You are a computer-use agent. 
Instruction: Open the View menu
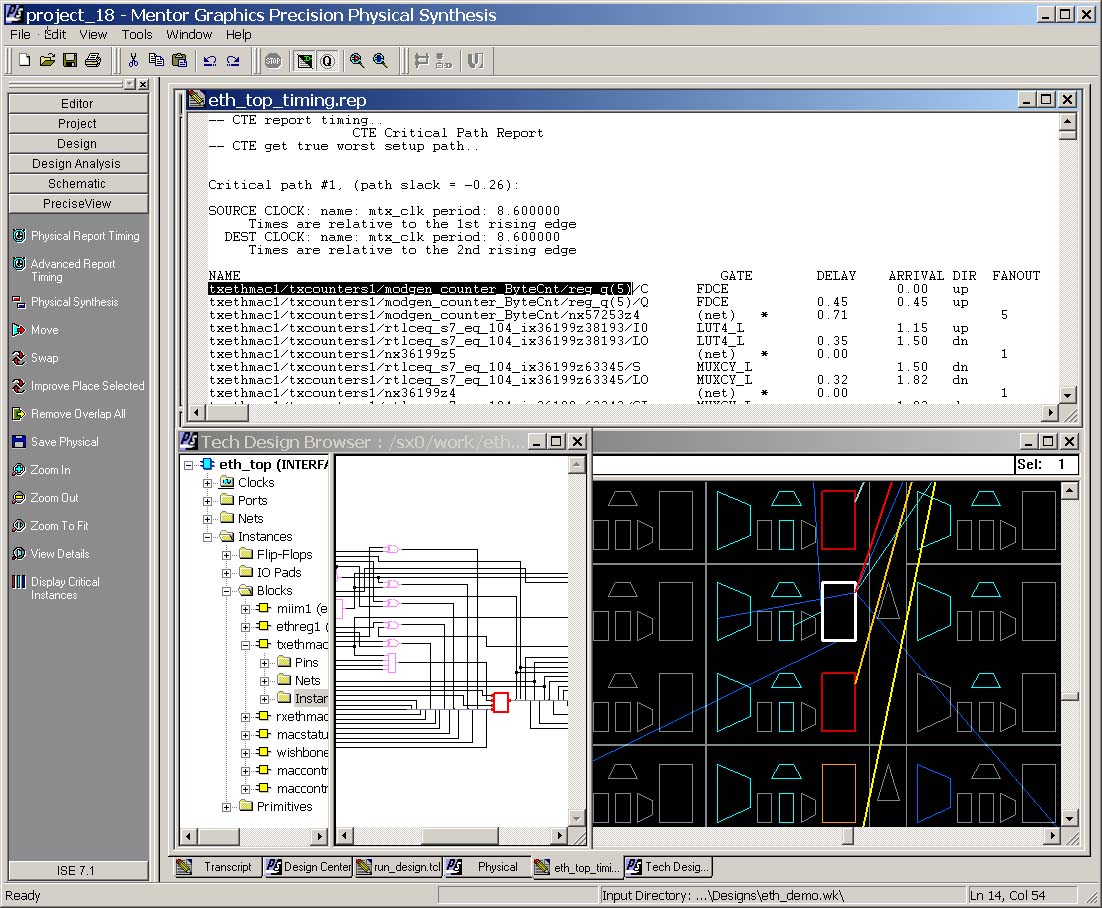coord(93,34)
